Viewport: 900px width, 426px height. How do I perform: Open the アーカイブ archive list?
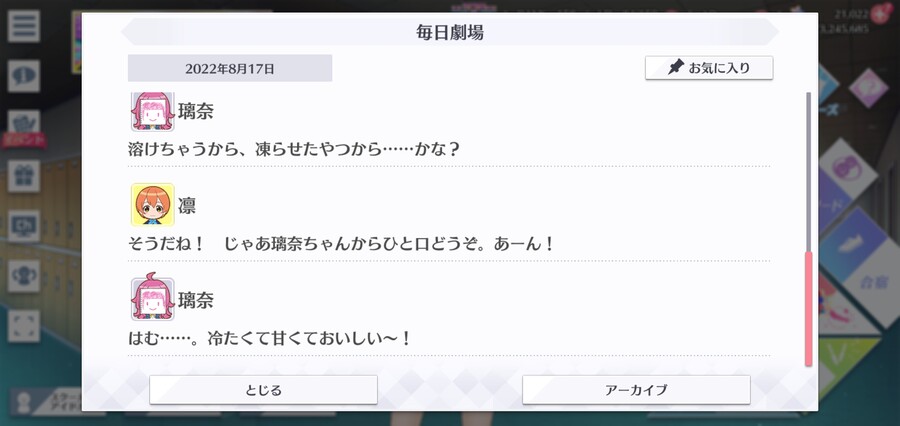pos(636,390)
